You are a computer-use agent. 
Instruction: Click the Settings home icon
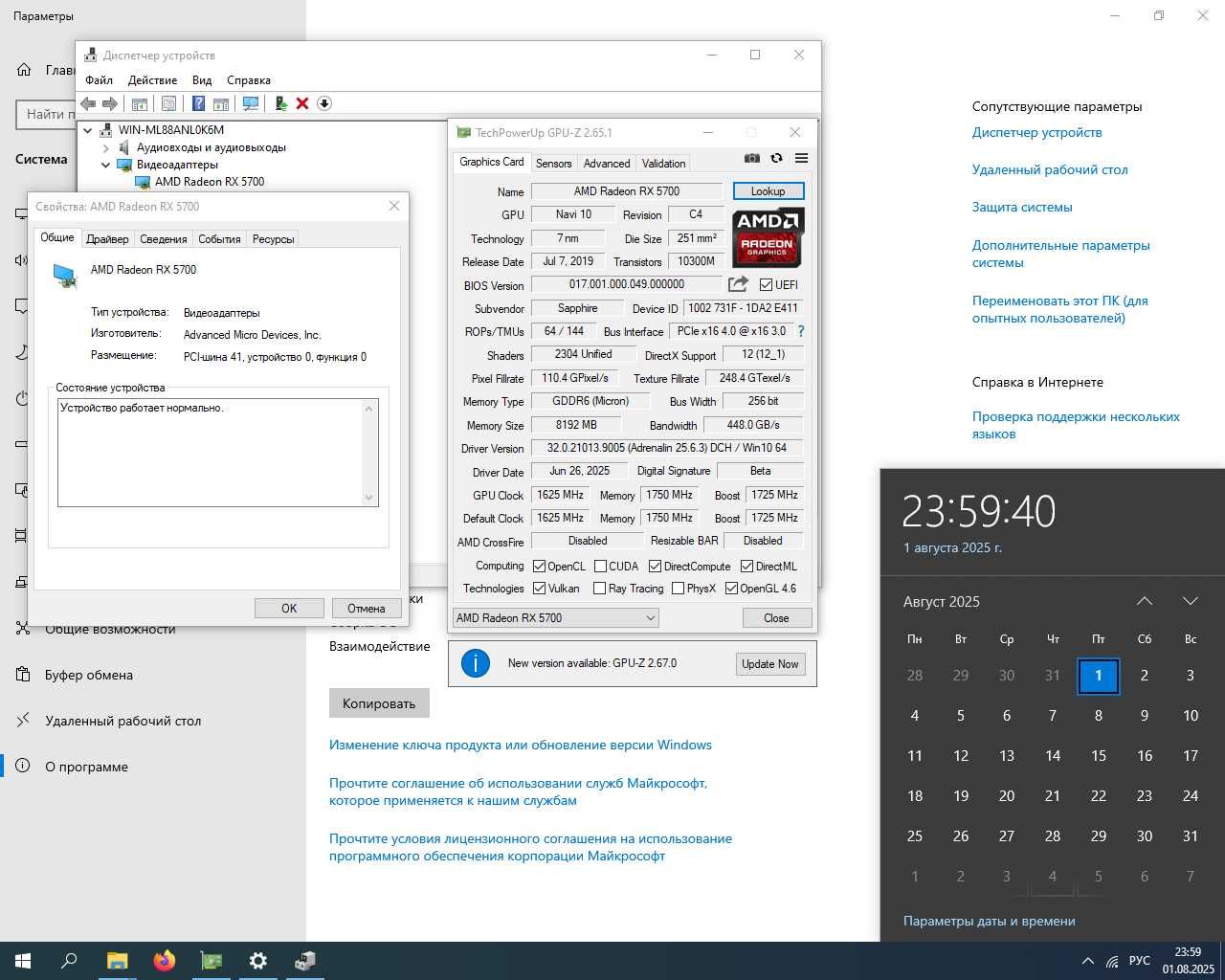click(x=24, y=70)
